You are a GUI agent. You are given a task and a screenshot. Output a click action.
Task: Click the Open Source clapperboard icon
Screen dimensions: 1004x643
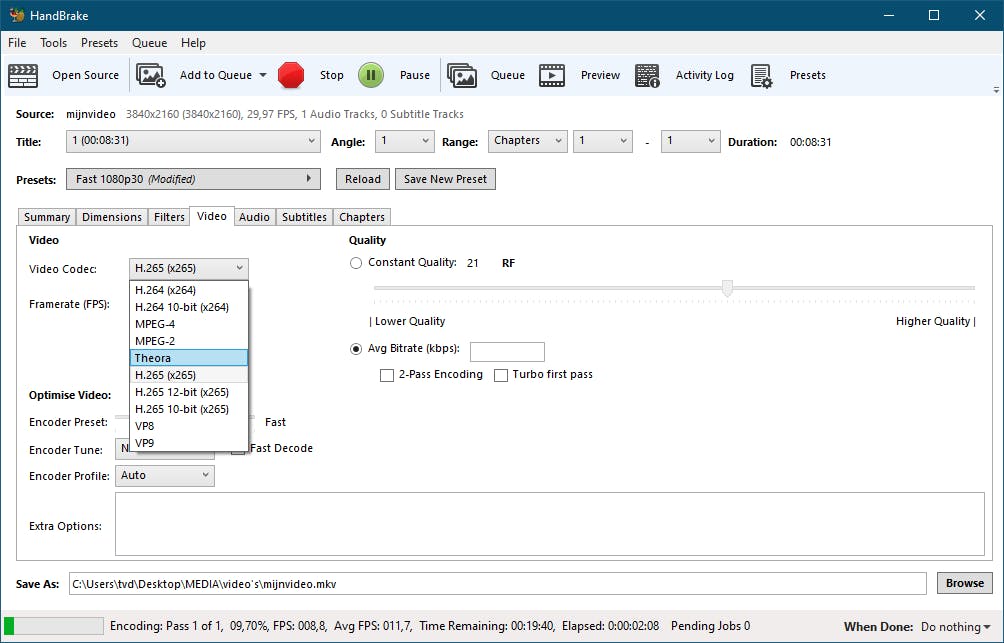[x=23, y=76]
